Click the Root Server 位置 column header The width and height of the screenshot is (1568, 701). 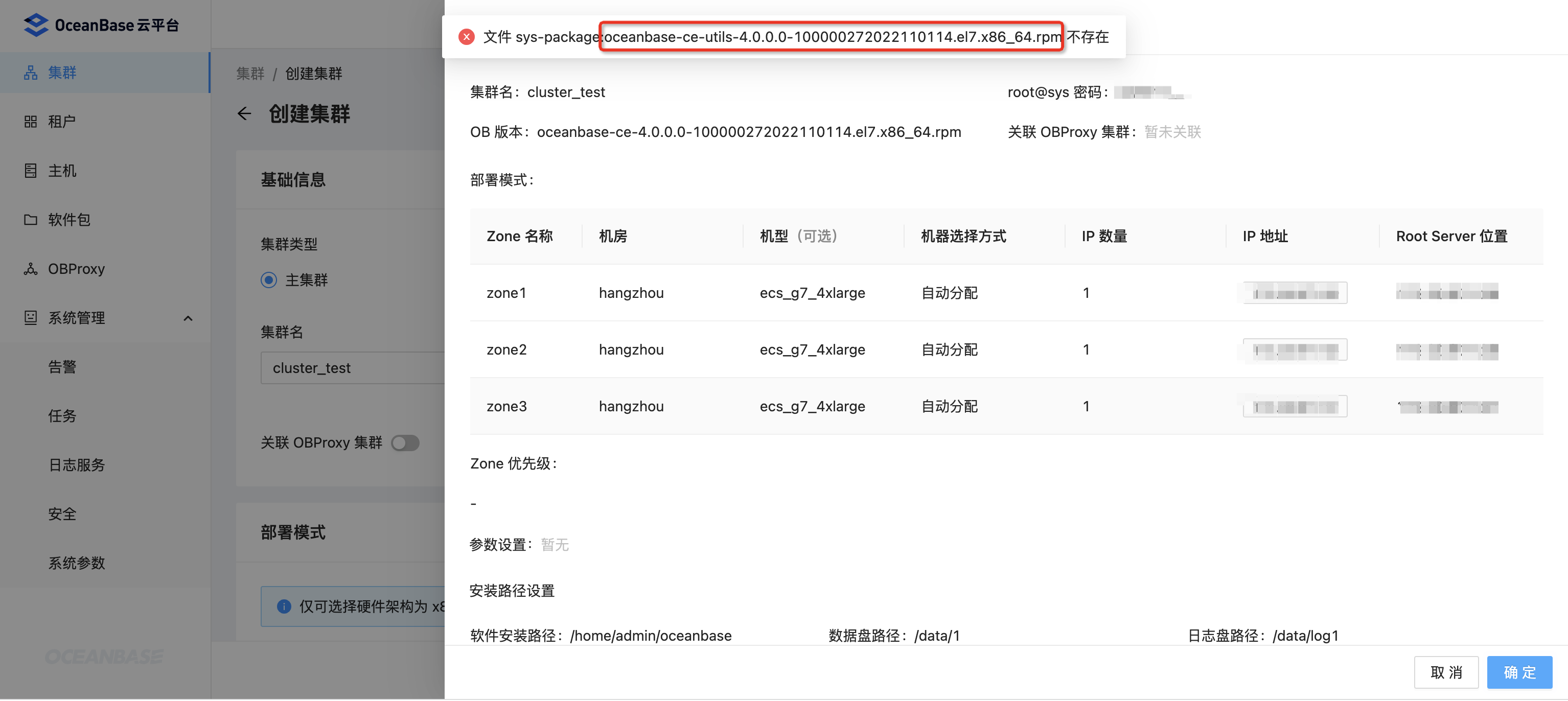(x=1451, y=236)
